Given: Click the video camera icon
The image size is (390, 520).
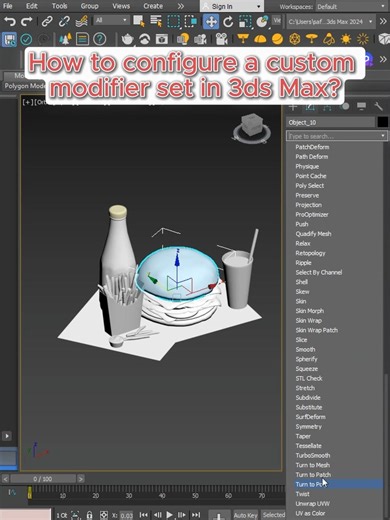Looking at the screenshot, I should pyautogui.click(x=222, y=39).
